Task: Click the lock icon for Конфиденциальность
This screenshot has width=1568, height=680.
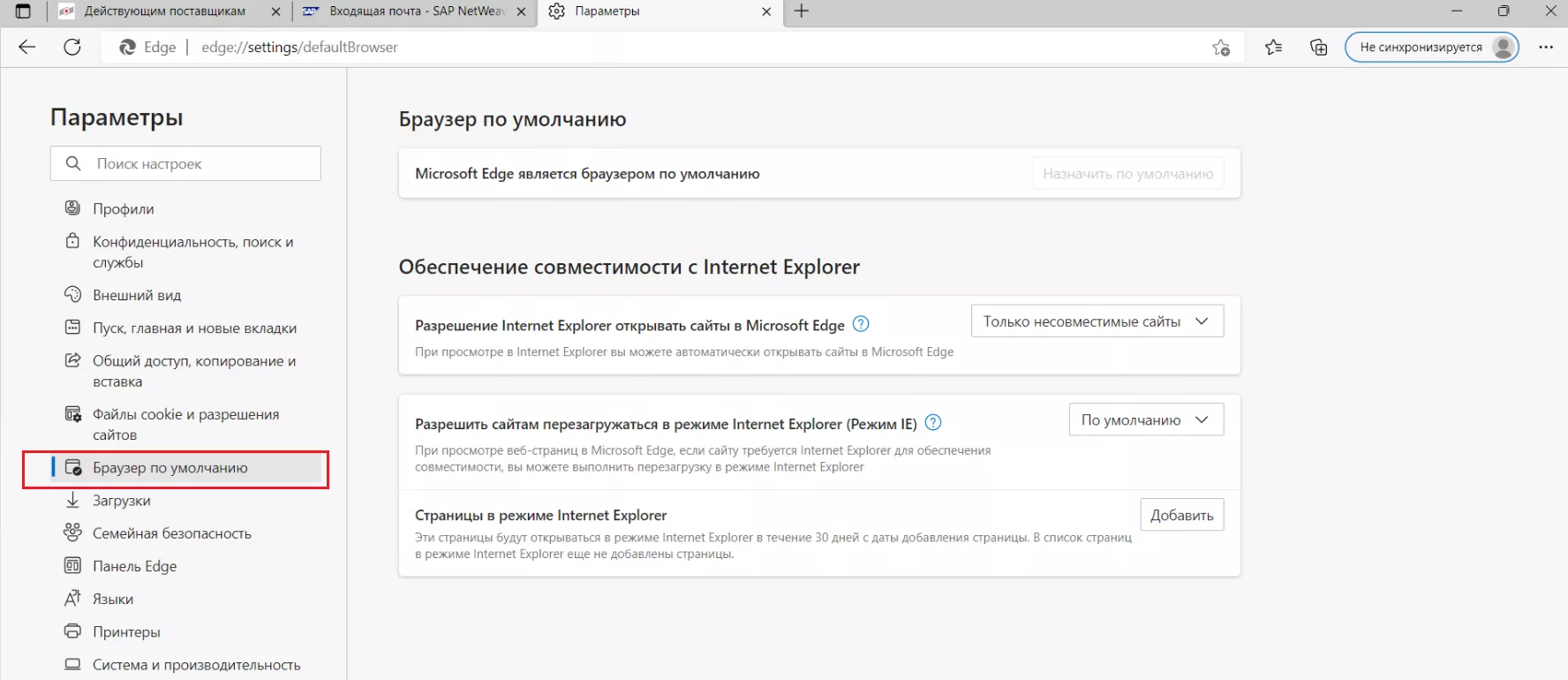Action: pyautogui.click(x=72, y=240)
